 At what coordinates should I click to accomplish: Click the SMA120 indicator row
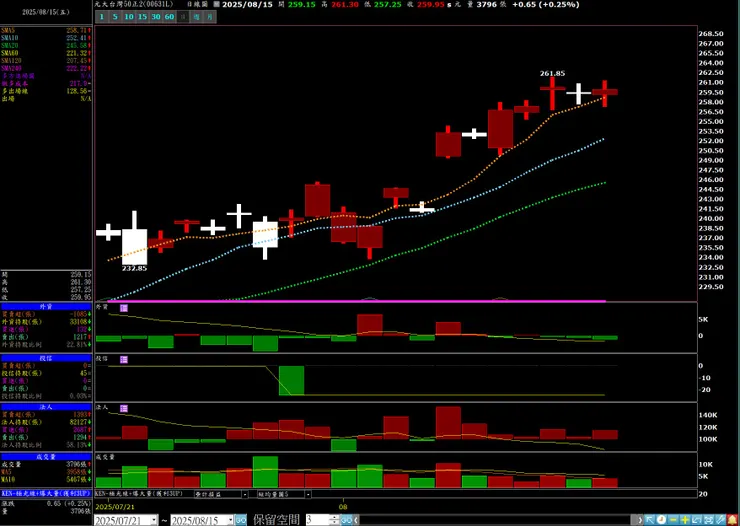click(x=46, y=60)
